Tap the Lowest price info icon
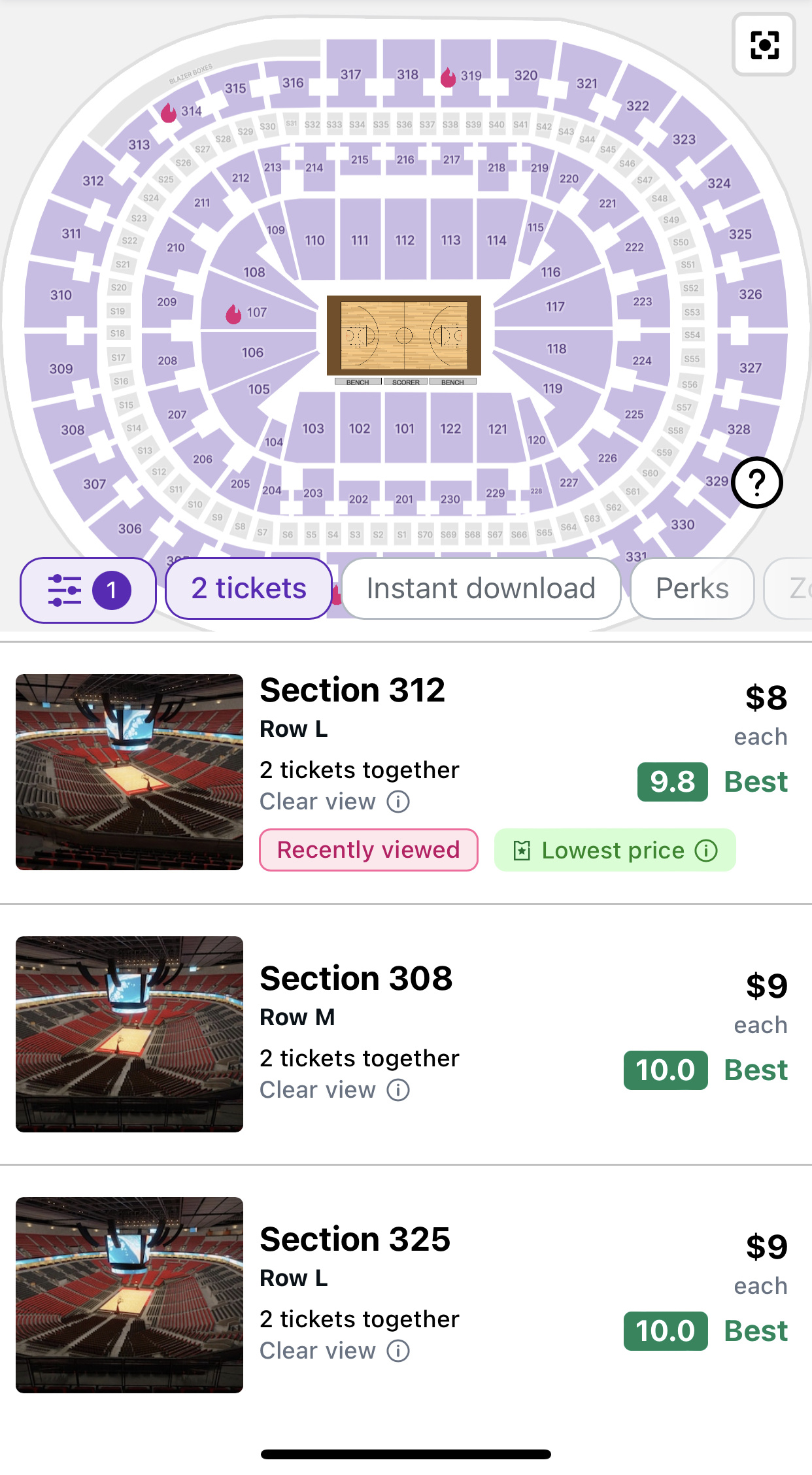This screenshot has width=812, height=1475. pos(706,851)
